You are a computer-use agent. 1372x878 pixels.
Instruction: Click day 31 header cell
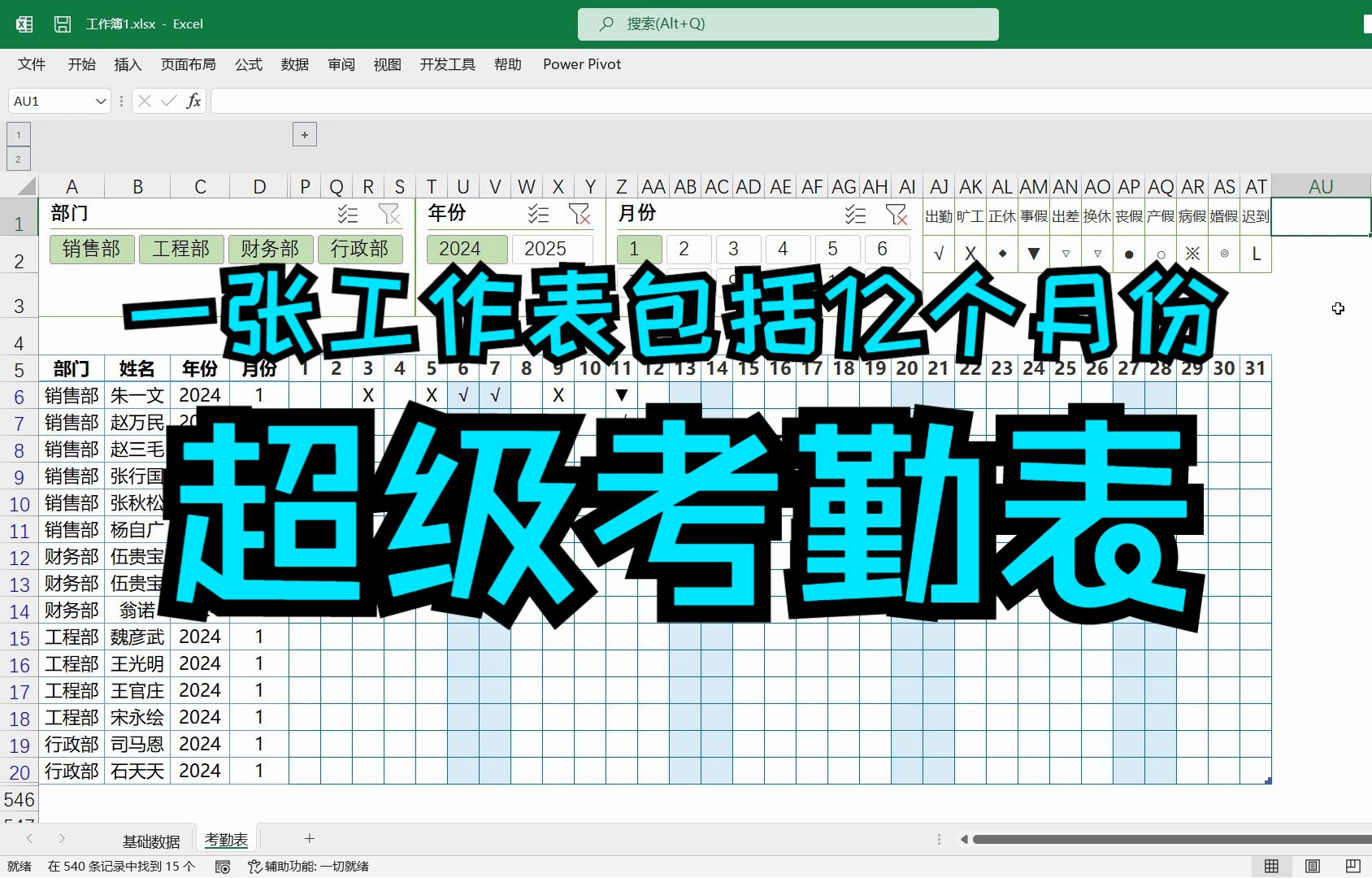point(1256,368)
